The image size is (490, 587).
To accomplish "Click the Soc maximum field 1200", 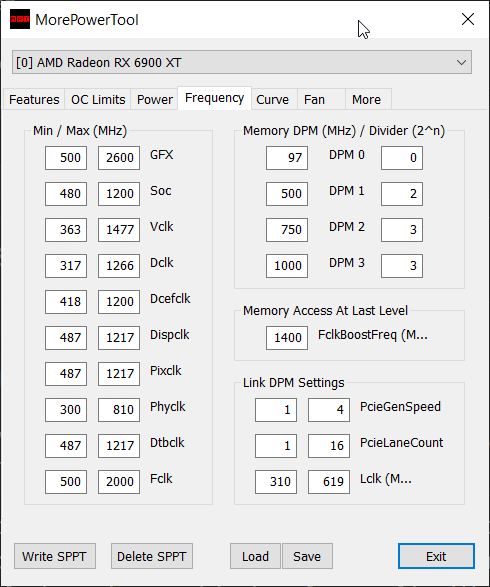I will click(119, 194).
